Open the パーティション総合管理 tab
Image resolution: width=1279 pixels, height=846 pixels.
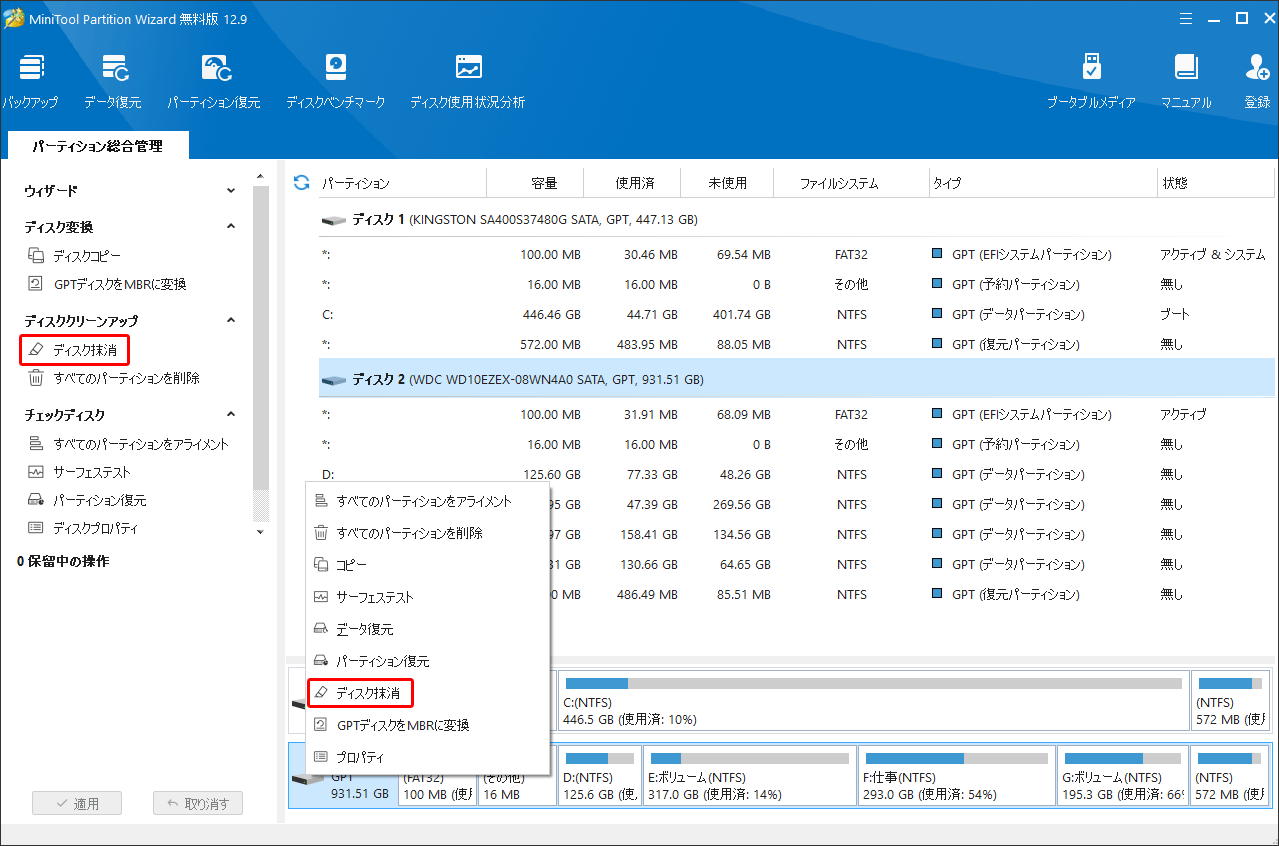(97, 146)
